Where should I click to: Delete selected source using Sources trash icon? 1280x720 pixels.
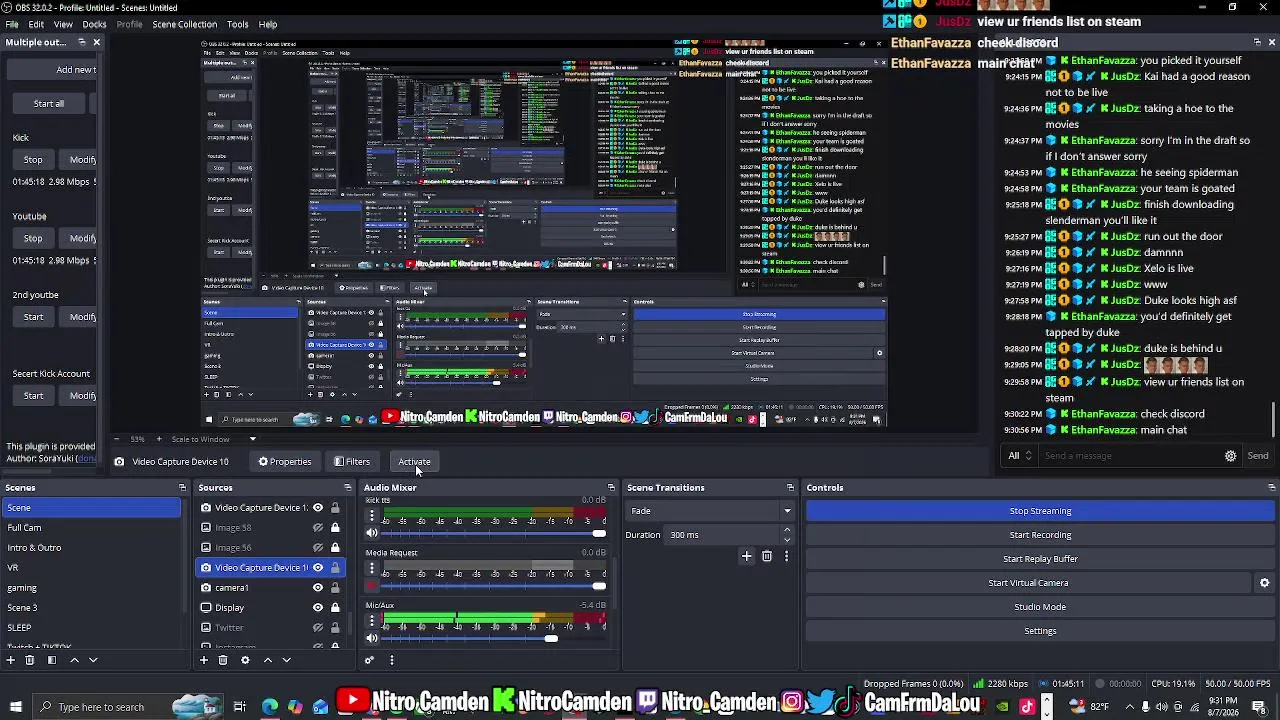click(x=223, y=660)
